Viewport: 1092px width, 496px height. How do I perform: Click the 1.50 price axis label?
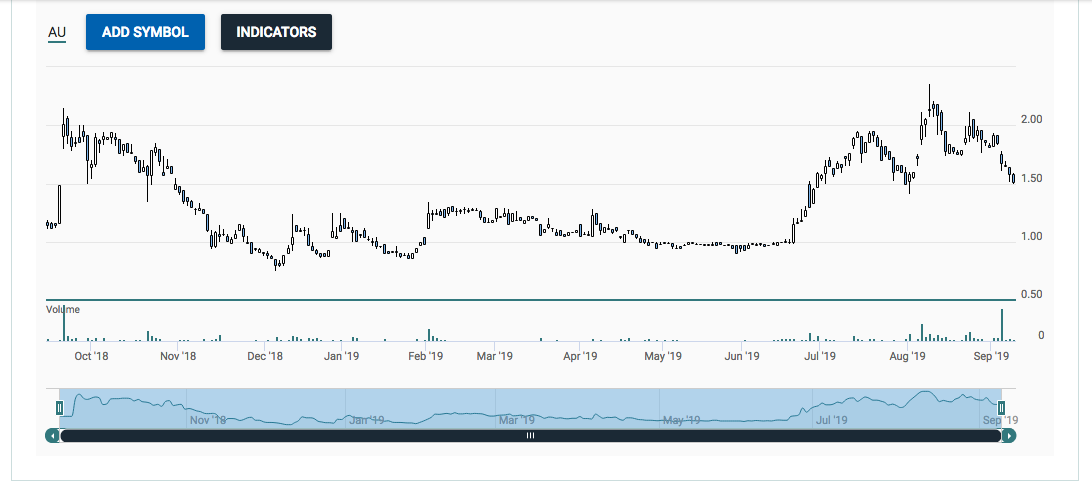pyautogui.click(x=1031, y=178)
